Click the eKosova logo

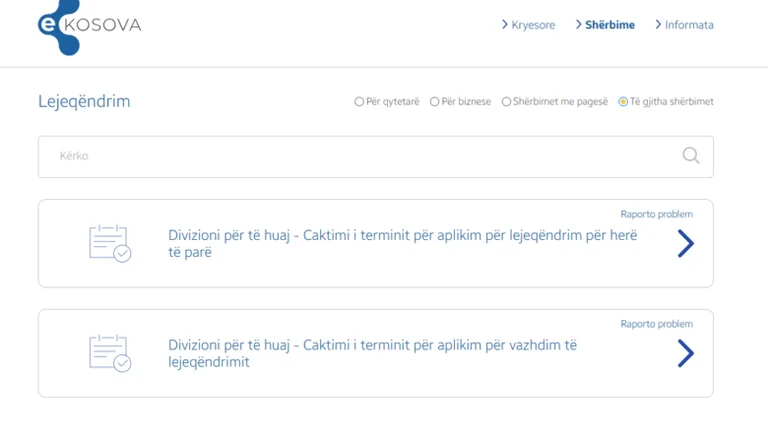[x=89, y=27]
